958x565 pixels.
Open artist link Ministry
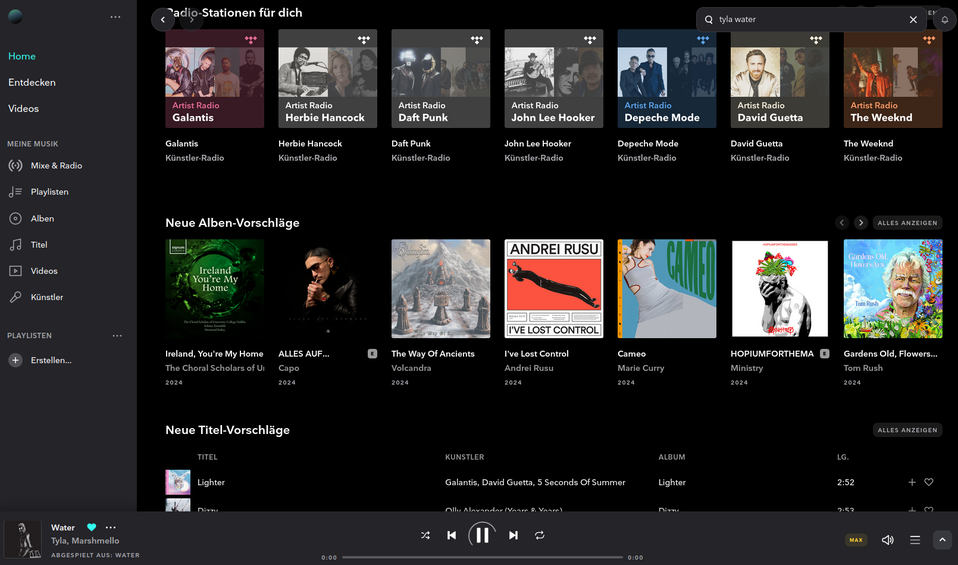point(747,368)
